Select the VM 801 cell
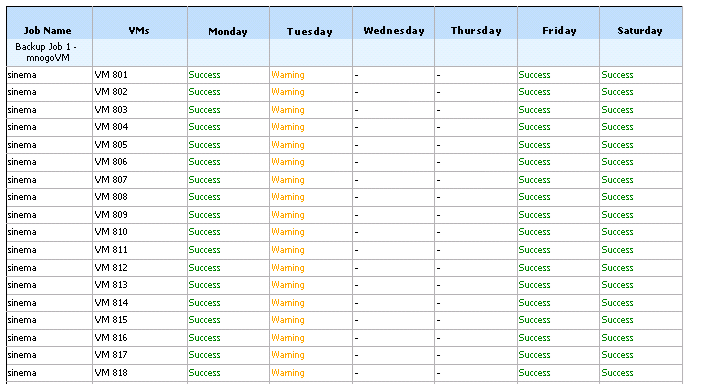Screen dimensions: 701x384 (111, 75)
